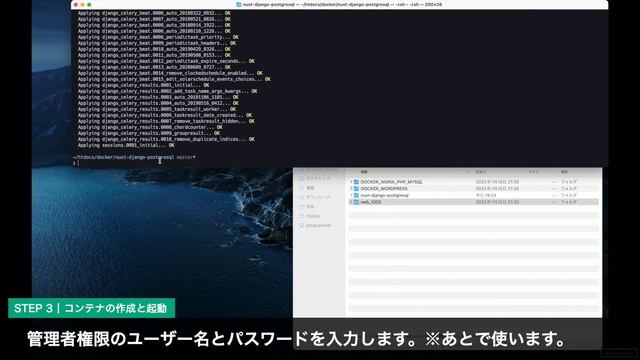Click the DOCKER_NGINX_PHP_MYSQL folder icon
The width and height of the screenshot is (640, 360).
[x=356, y=182]
